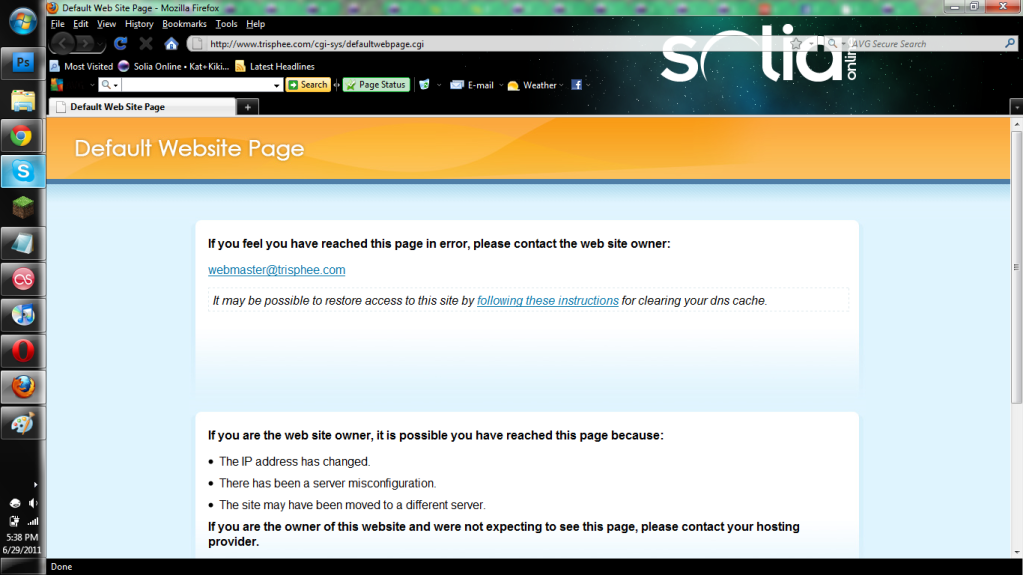The image size is (1023, 575).
Task: Click the 5:38 PM system clock
Action: 22,537
